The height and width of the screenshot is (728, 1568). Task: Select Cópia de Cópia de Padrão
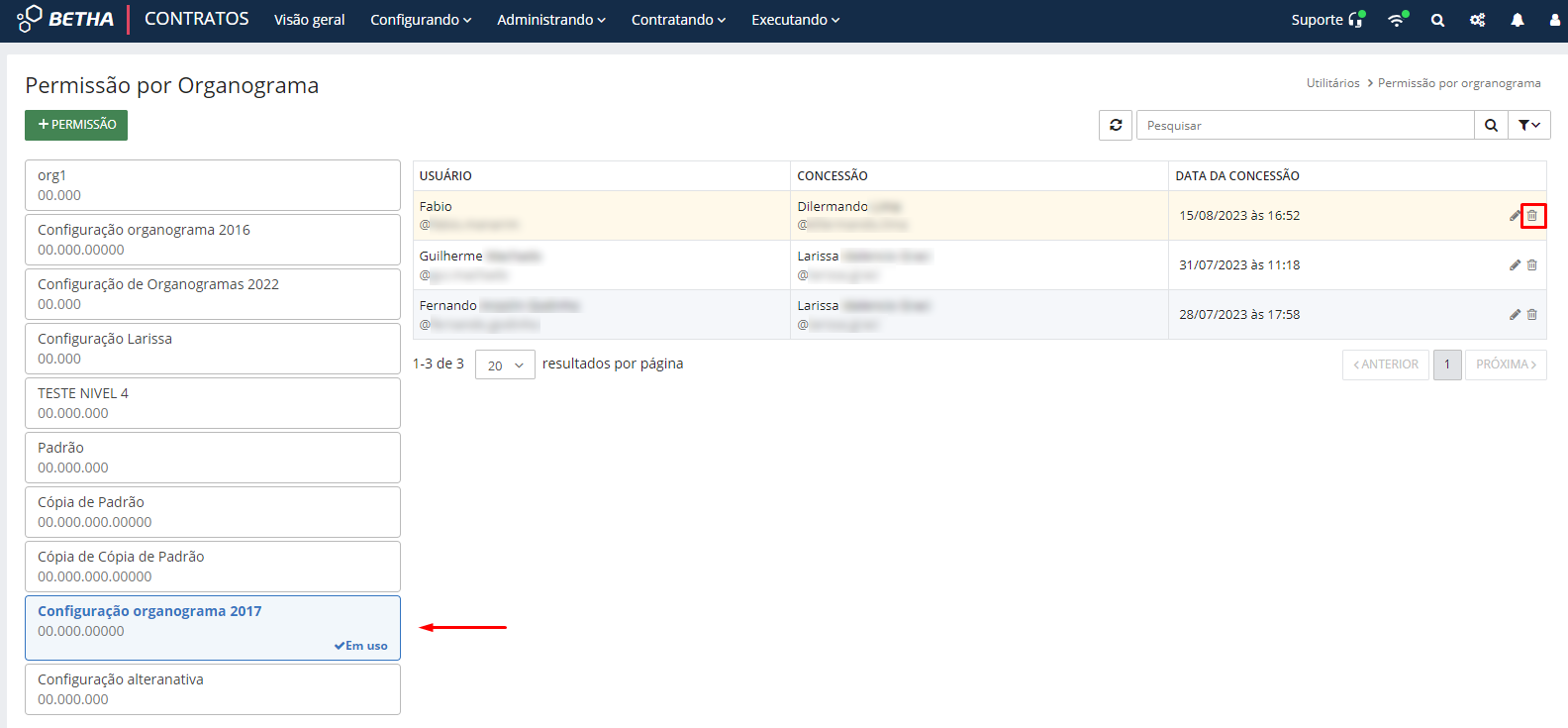[x=213, y=567]
